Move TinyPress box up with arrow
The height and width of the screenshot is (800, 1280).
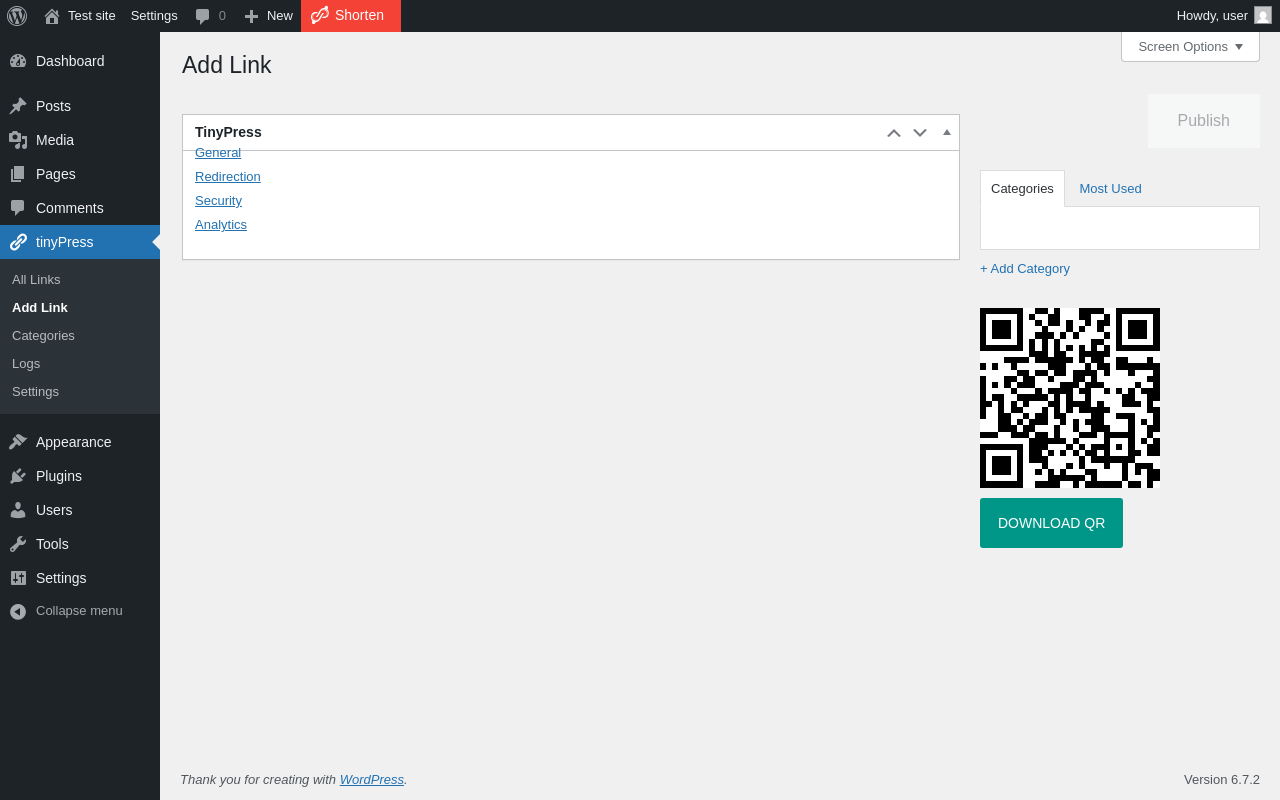[894, 133]
